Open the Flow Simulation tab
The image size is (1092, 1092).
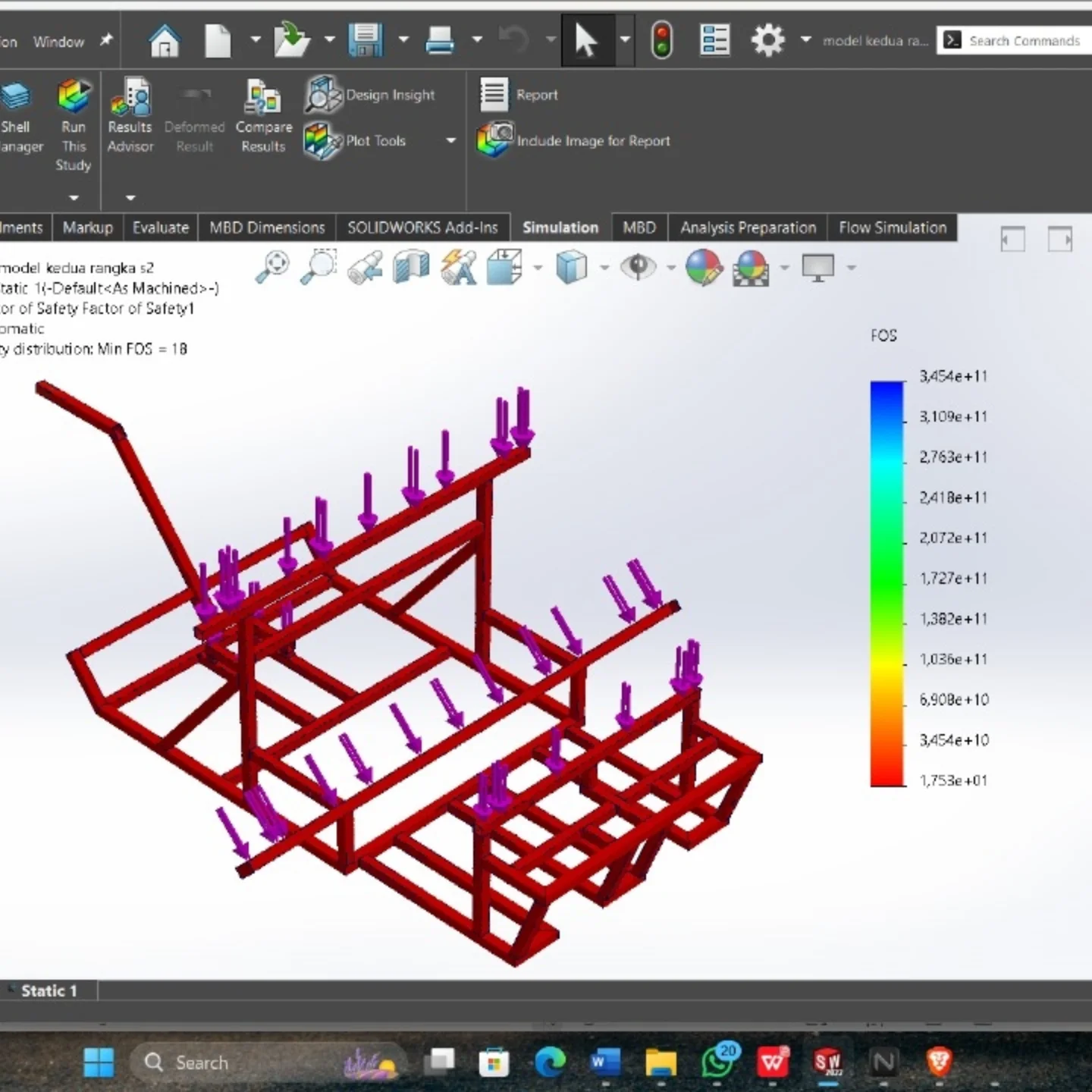pyautogui.click(x=893, y=227)
